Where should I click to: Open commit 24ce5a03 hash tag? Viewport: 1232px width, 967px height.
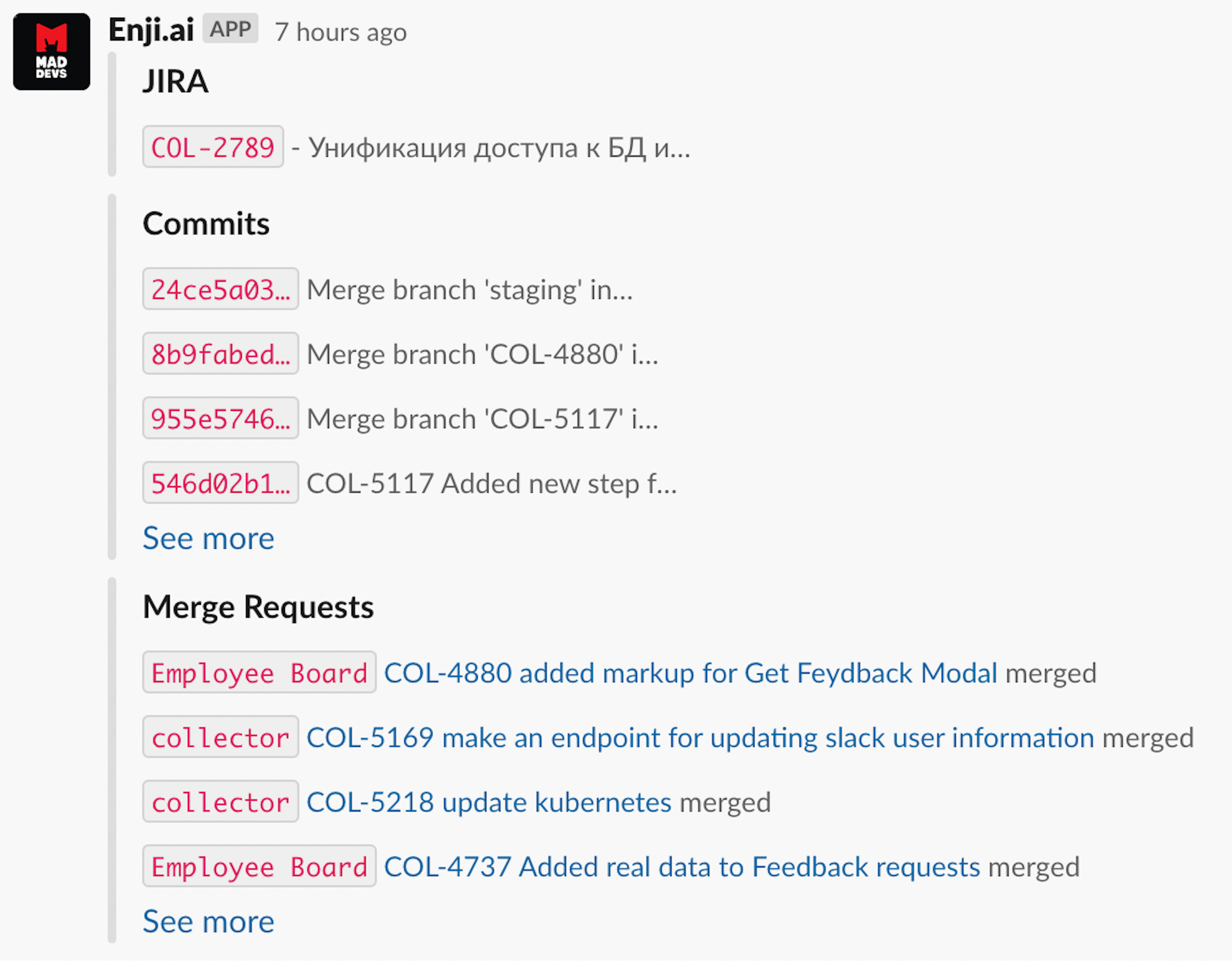[x=220, y=289]
